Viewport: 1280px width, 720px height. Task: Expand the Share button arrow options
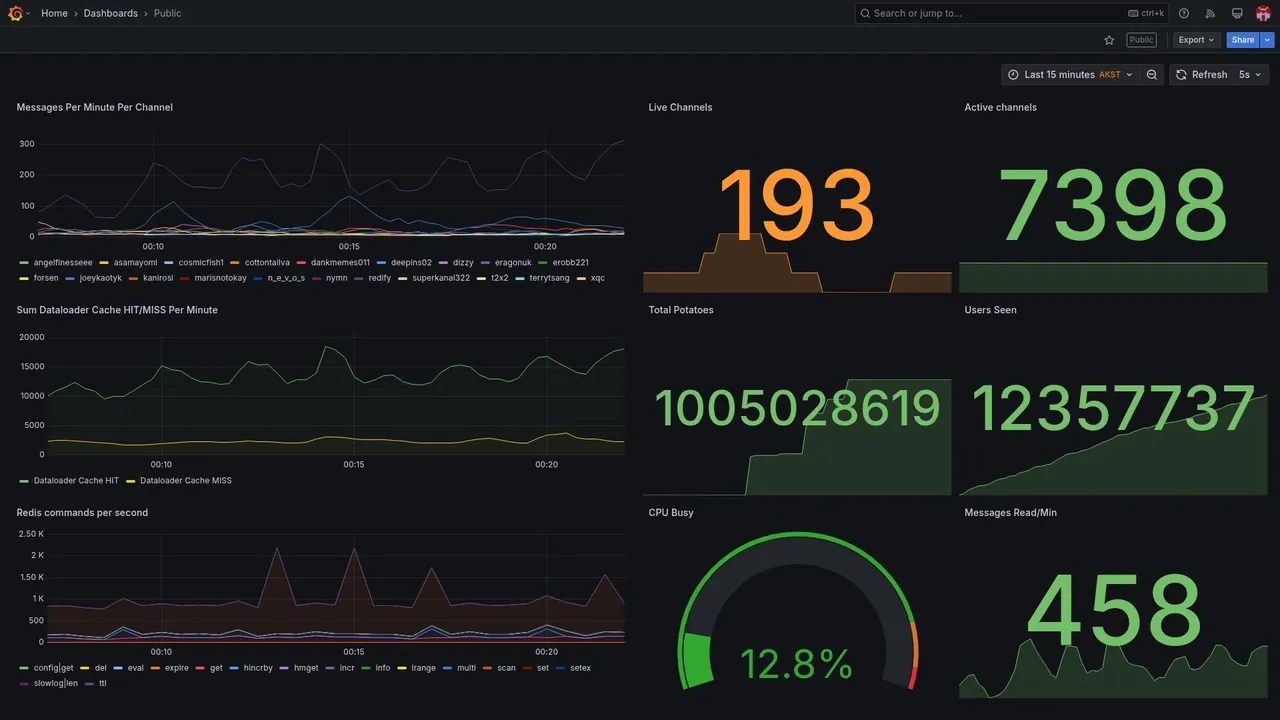point(1268,40)
